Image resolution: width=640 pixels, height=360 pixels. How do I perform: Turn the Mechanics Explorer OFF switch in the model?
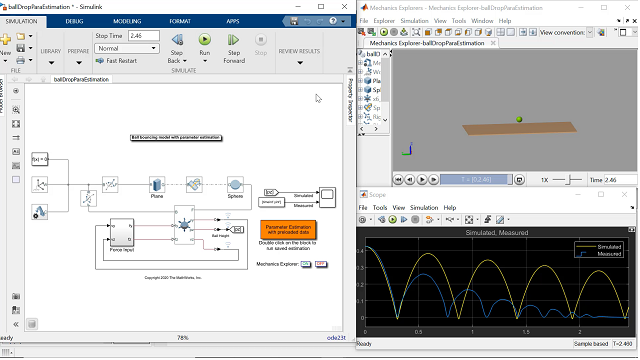321,264
